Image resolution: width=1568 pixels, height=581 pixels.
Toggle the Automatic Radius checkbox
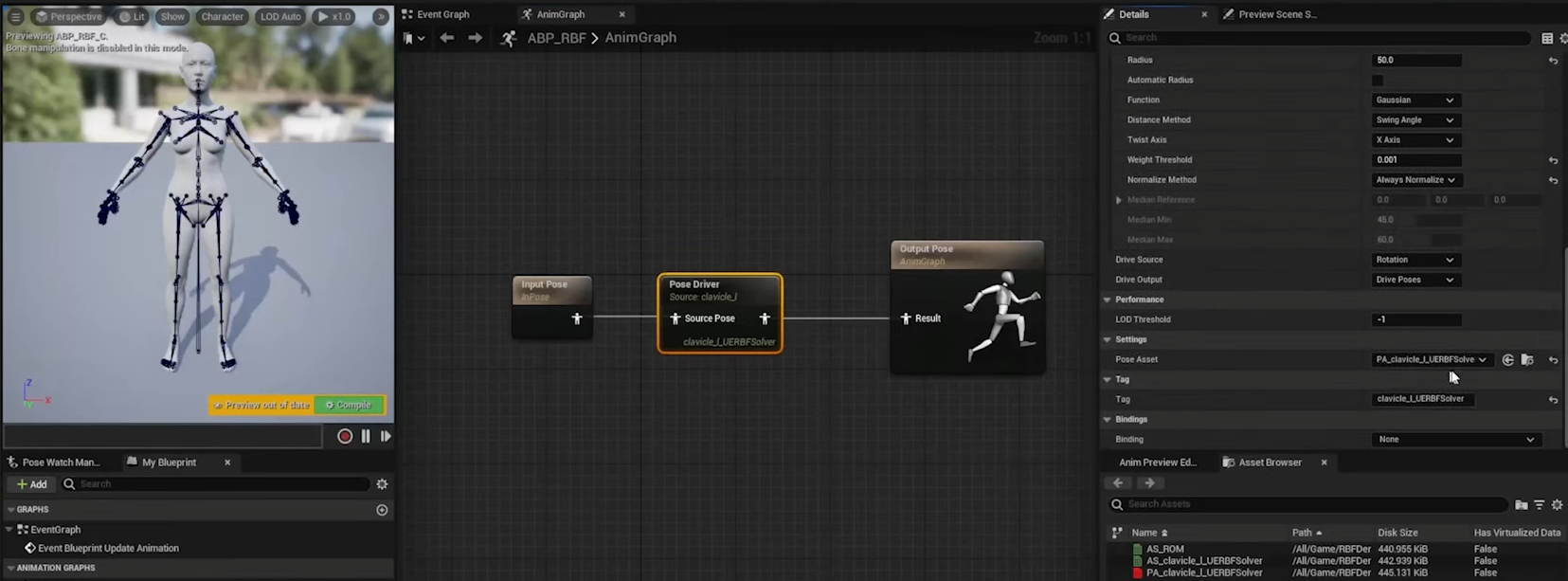click(x=1378, y=81)
